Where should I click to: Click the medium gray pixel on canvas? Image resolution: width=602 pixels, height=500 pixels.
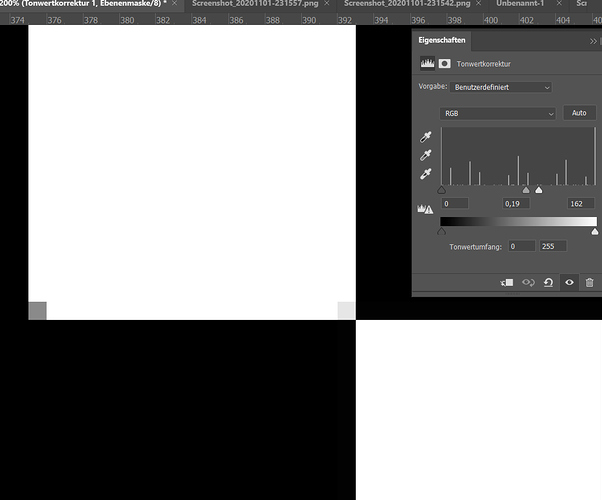[x=38, y=311]
